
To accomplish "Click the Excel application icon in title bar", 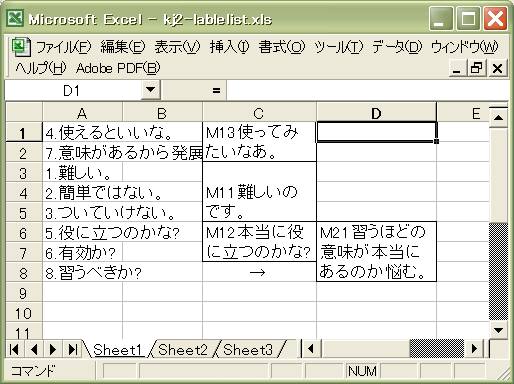I will 15,18.
